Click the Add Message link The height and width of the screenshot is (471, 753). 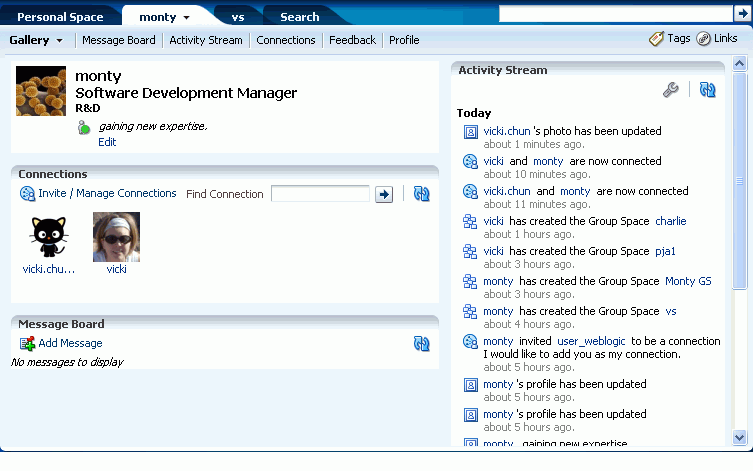click(70, 343)
